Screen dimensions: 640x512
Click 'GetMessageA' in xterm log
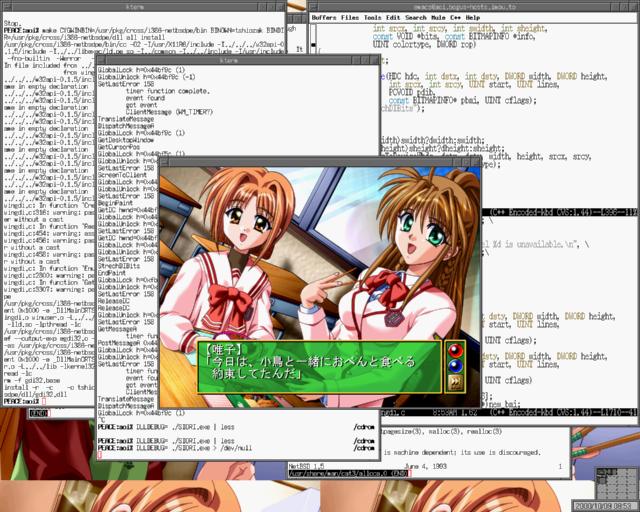[117, 329]
